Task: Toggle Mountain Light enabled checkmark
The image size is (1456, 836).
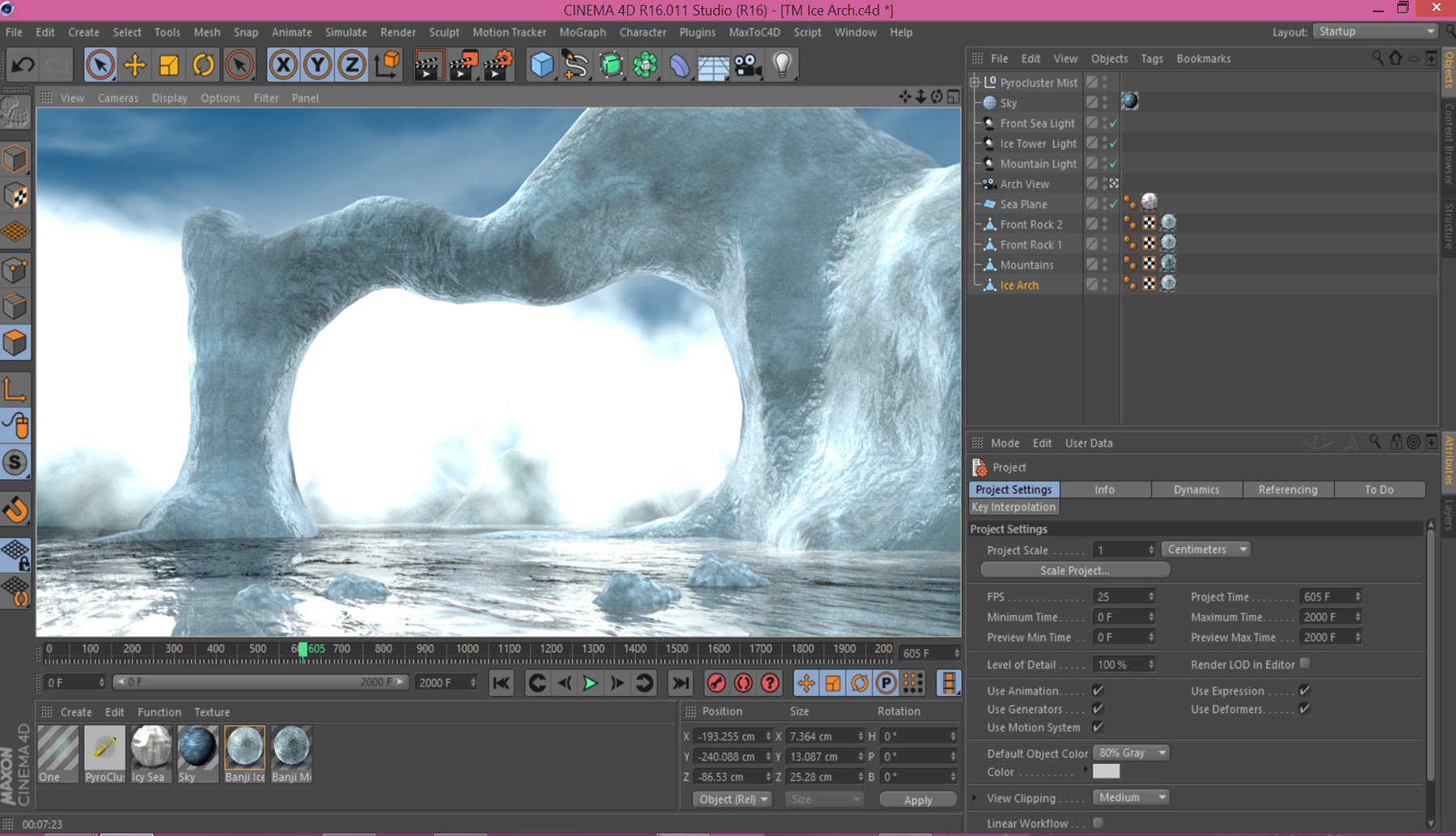Action: coord(1114,163)
